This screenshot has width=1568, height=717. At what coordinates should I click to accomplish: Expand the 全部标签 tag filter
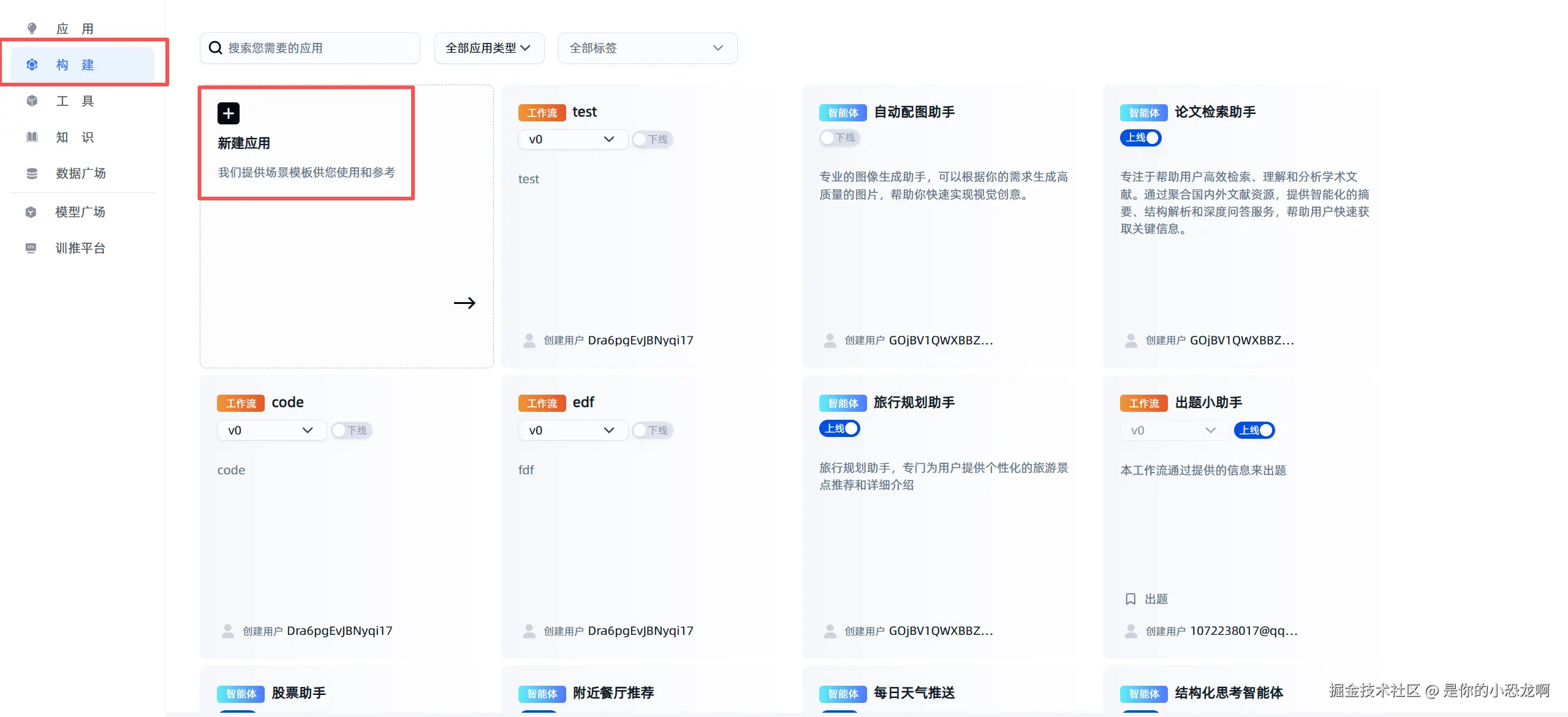(647, 48)
